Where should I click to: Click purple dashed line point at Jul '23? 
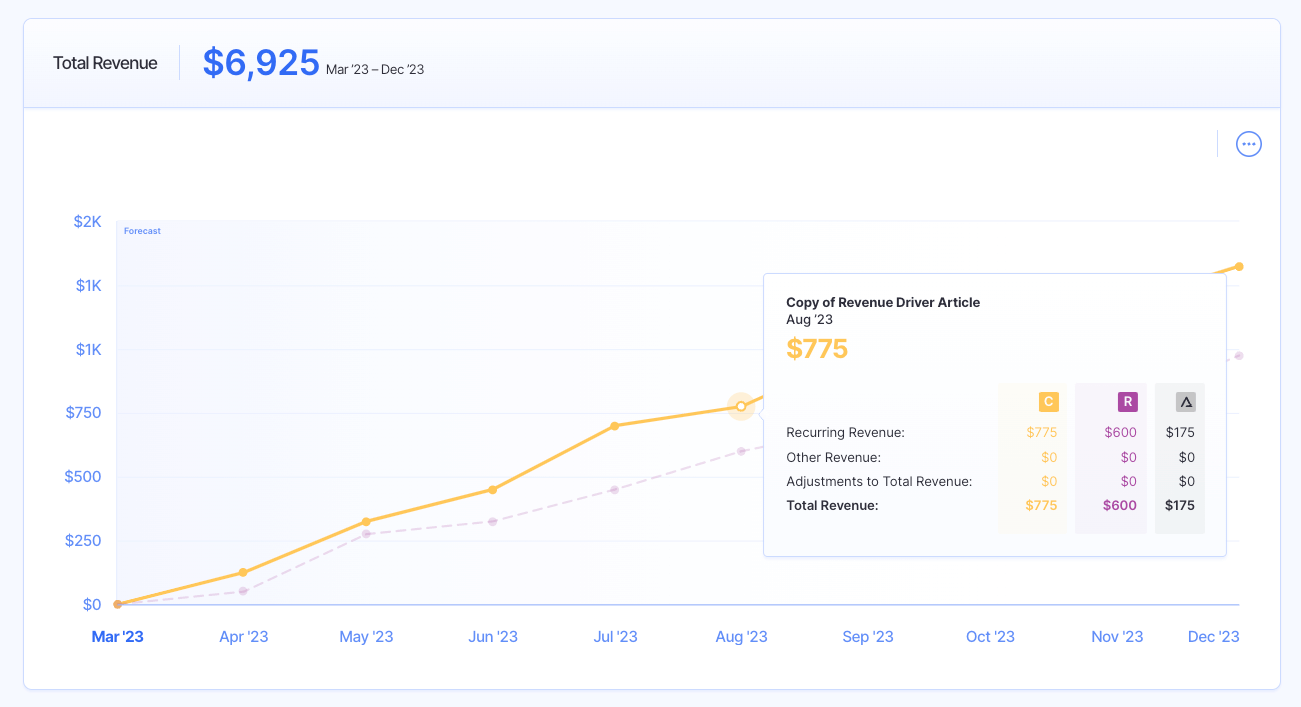pyautogui.click(x=615, y=490)
